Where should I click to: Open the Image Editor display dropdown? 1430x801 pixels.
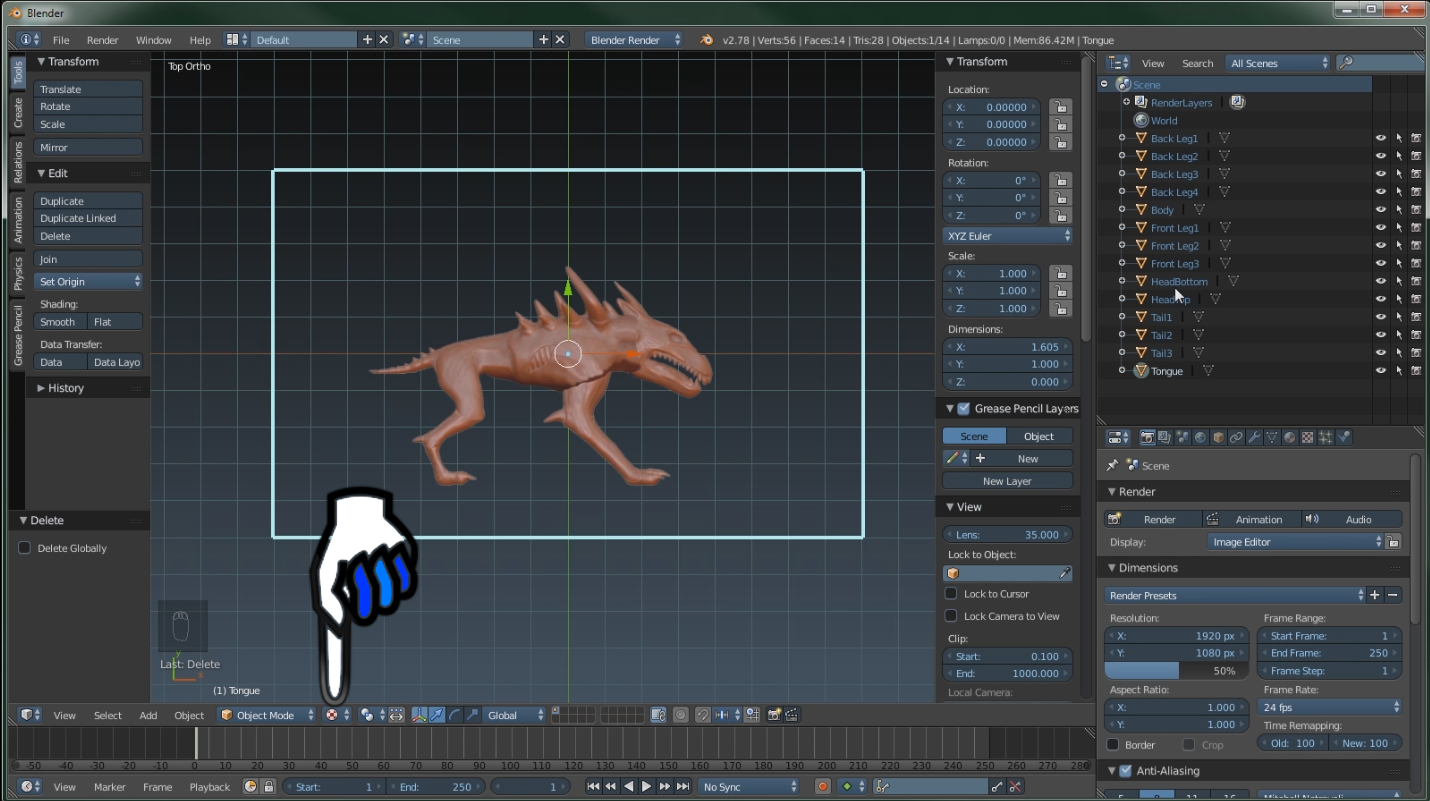pos(1296,542)
